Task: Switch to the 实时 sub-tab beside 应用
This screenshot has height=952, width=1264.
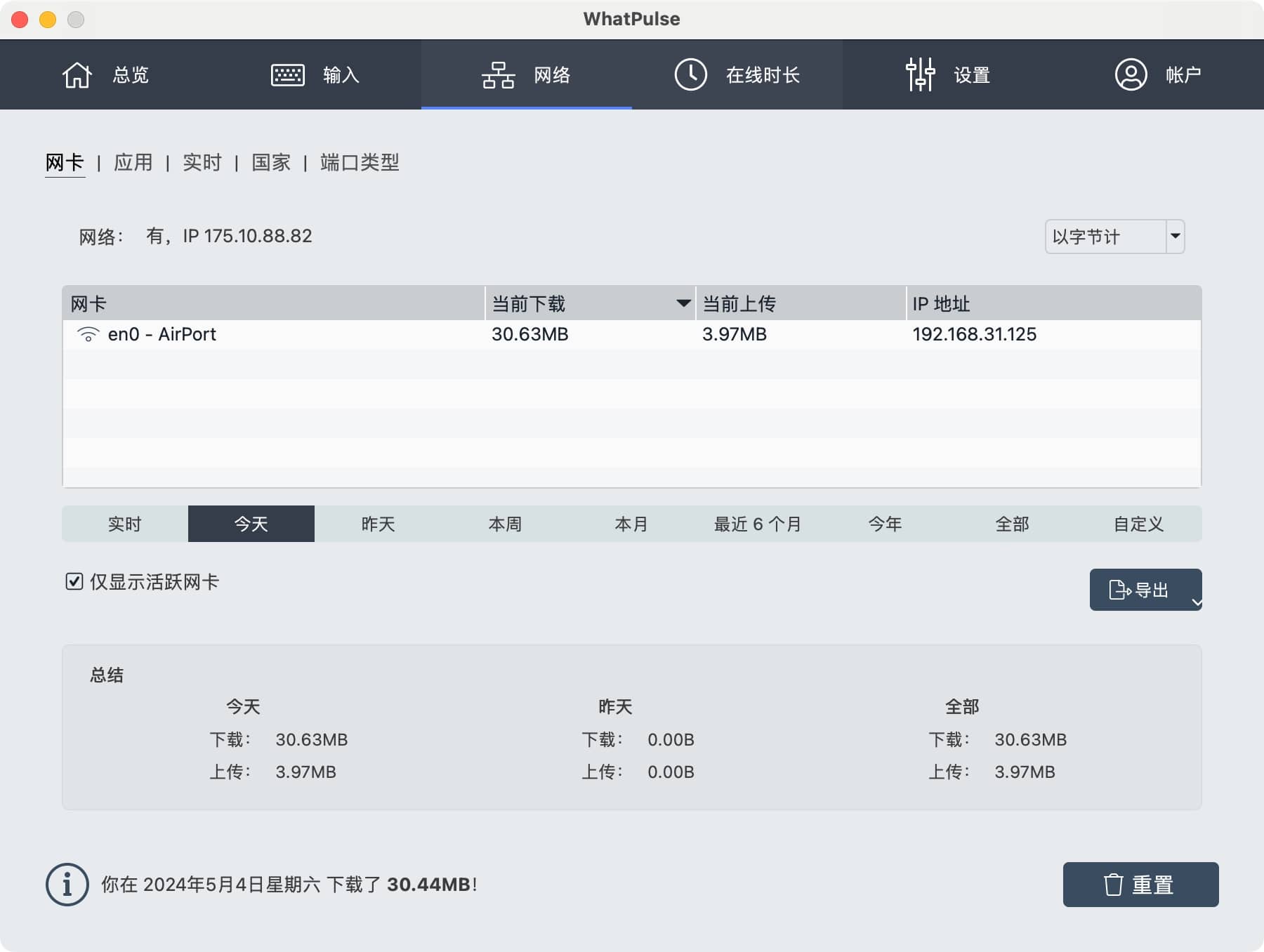Action: point(202,163)
